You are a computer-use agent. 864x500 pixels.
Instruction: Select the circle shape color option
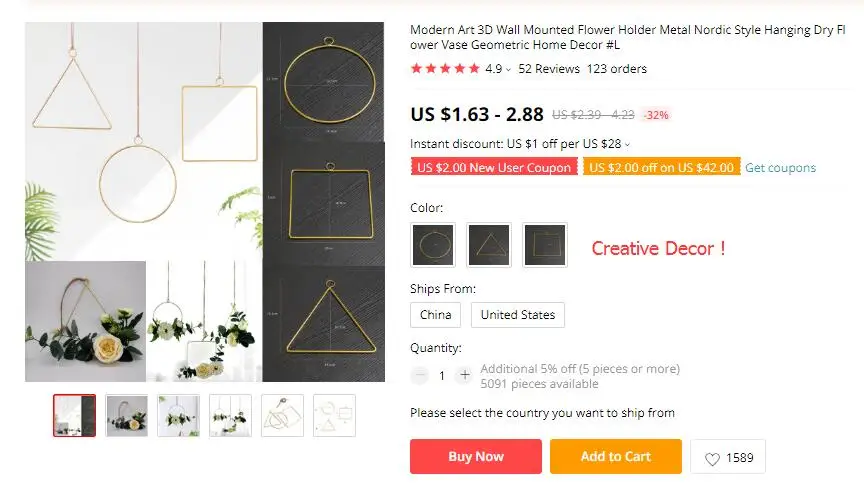pyautogui.click(x=433, y=245)
